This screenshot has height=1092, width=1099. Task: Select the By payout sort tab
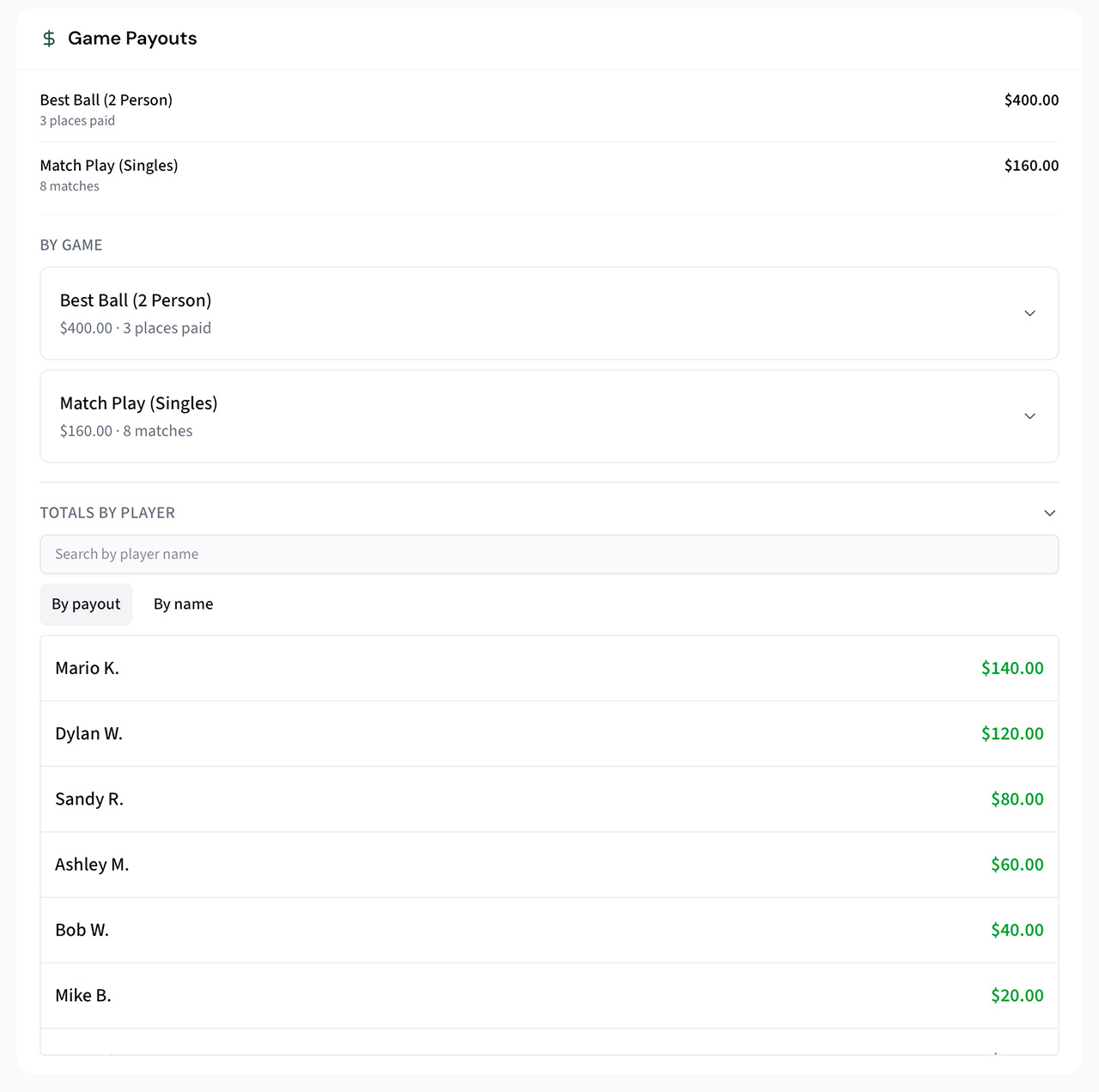(x=86, y=604)
